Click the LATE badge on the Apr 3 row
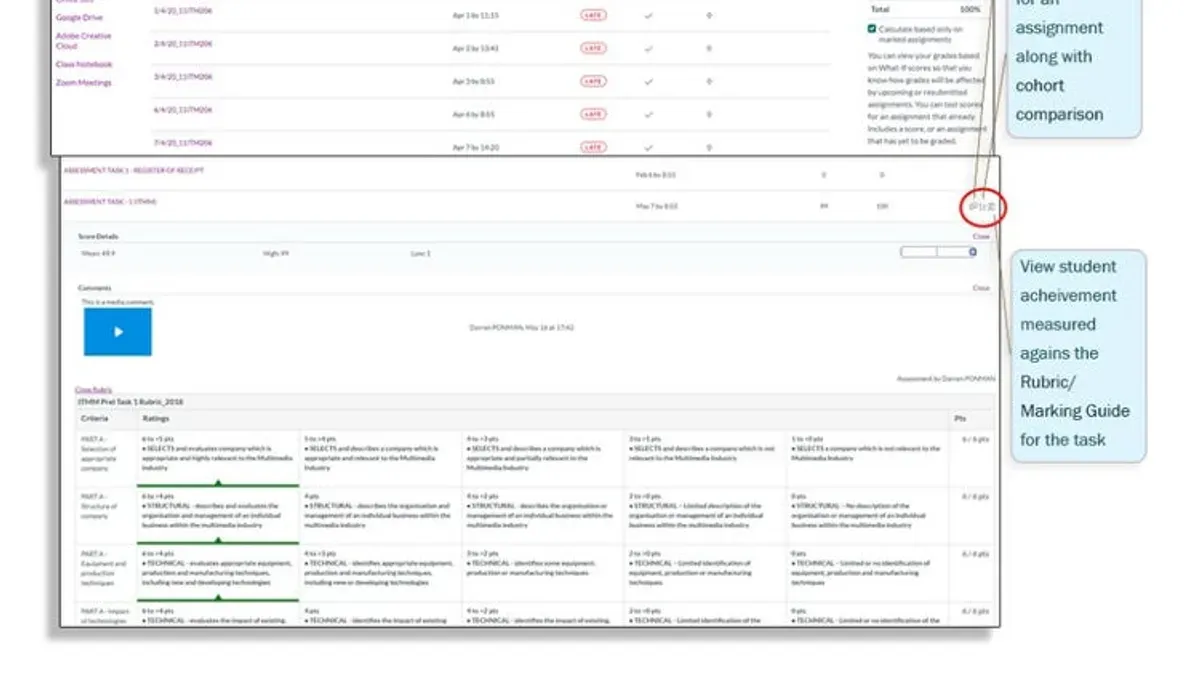This screenshot has width=1200, height=675. pos(593,81)
